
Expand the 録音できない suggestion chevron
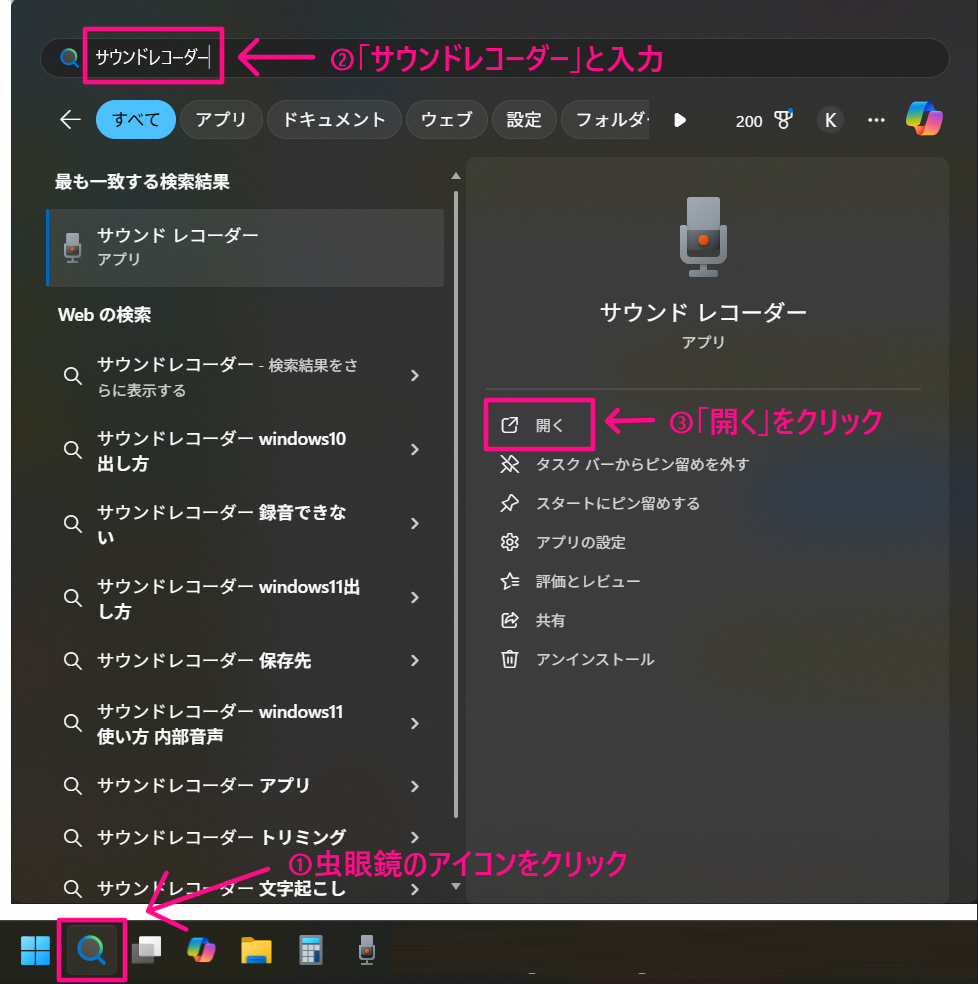coord(414,523)
